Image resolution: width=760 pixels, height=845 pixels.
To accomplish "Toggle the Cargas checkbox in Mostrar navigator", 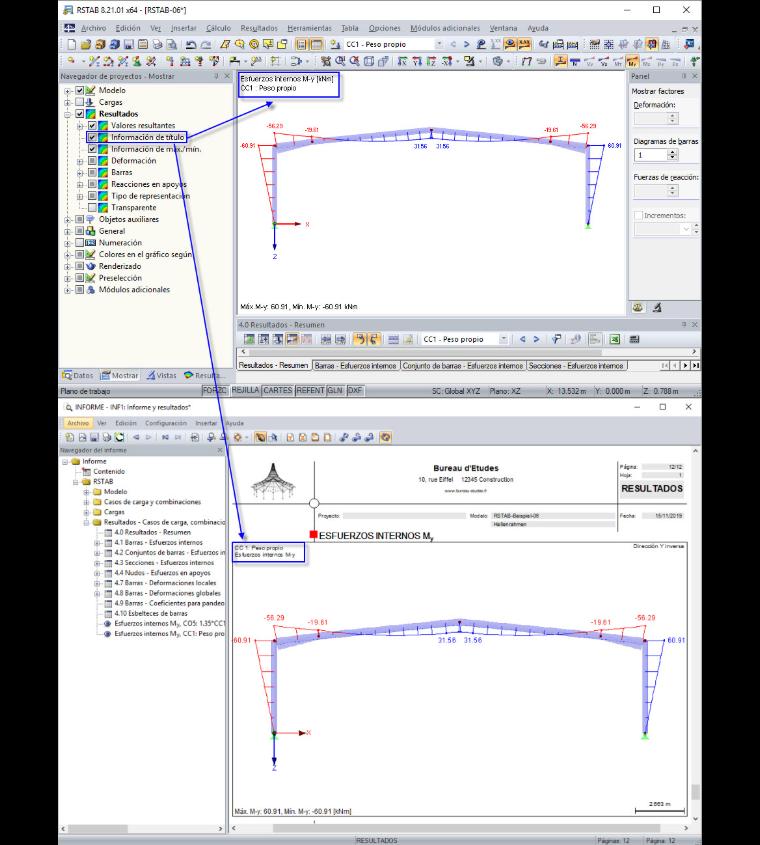I will 80,102.
